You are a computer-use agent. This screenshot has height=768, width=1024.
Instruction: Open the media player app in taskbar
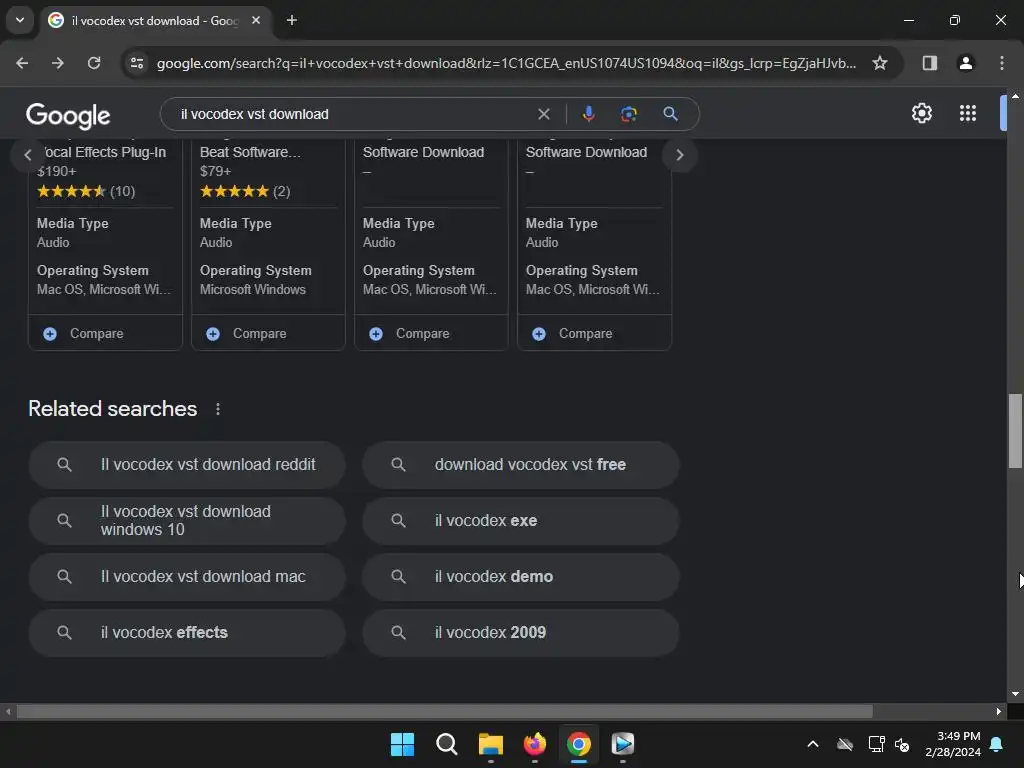(x=623, y=744)
